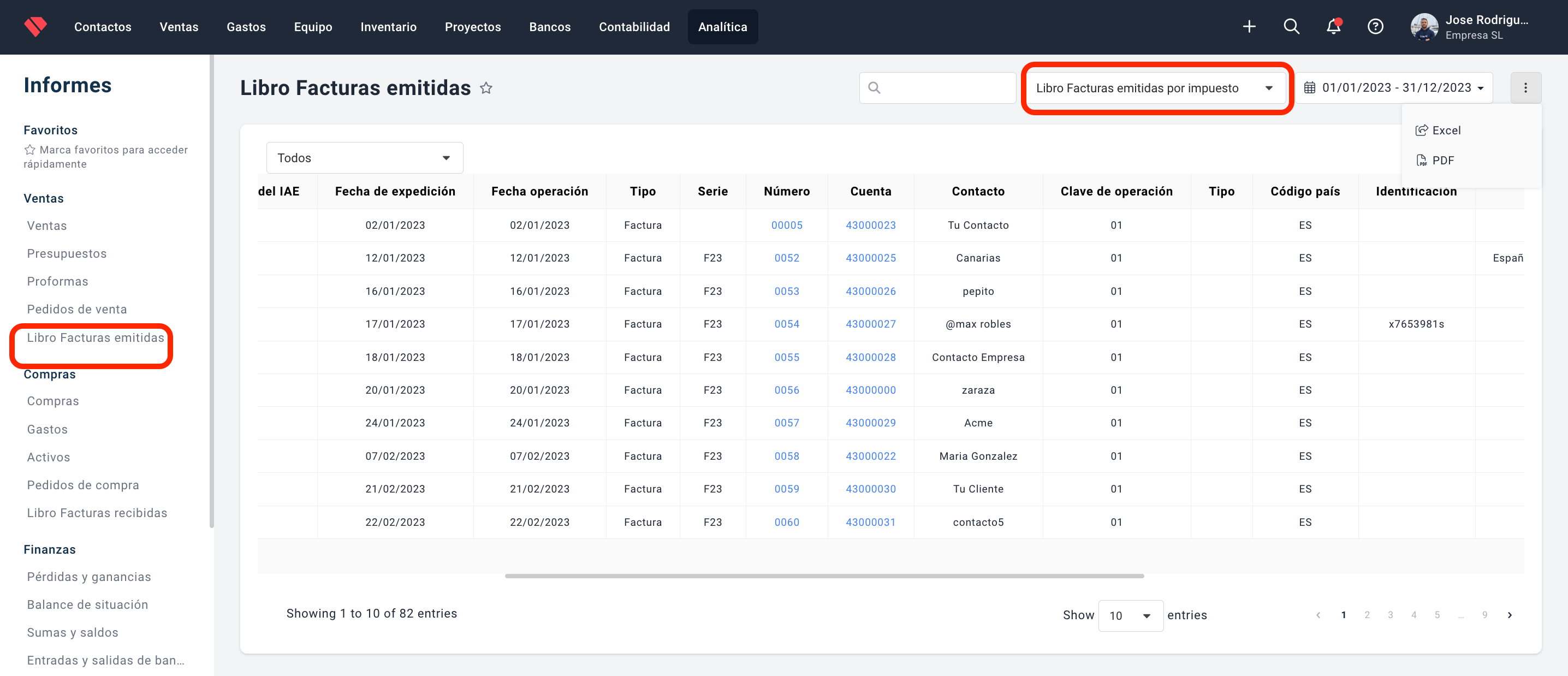Open the notifications bell icon

click(1334, 27)
